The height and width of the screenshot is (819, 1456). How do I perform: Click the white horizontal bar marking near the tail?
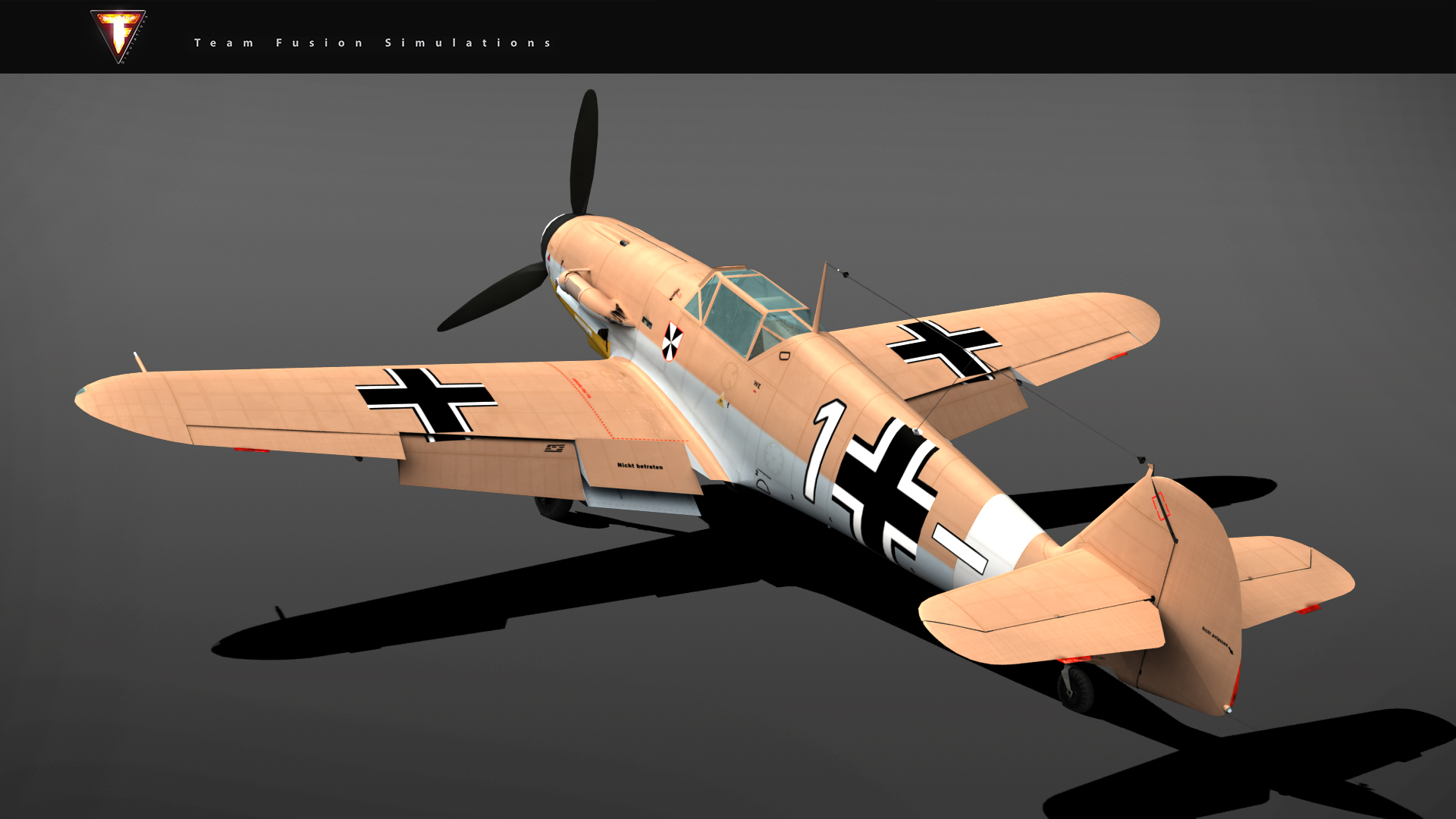[x=960, y=548]
